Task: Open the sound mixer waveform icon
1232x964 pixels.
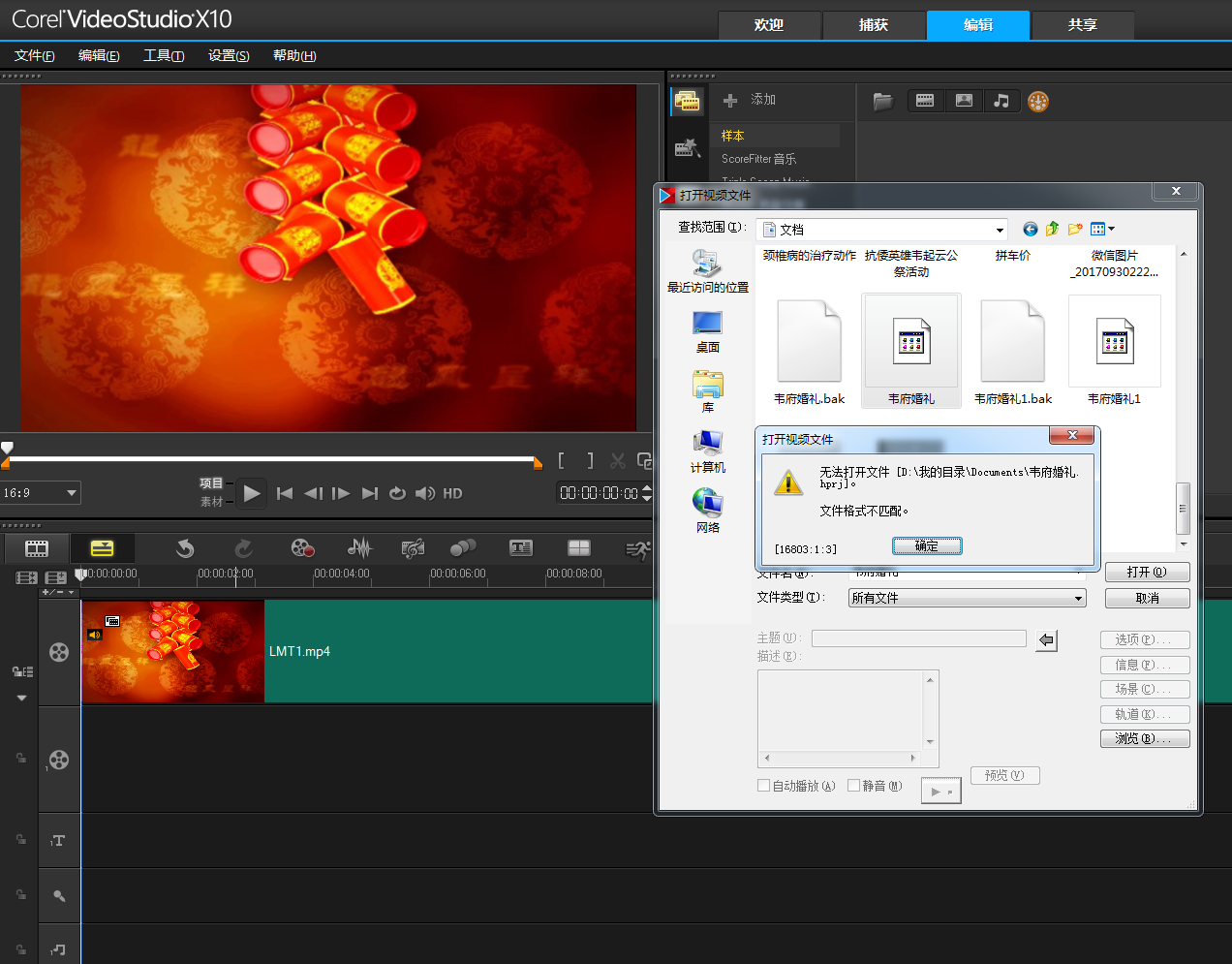Action: click(359, 549)
